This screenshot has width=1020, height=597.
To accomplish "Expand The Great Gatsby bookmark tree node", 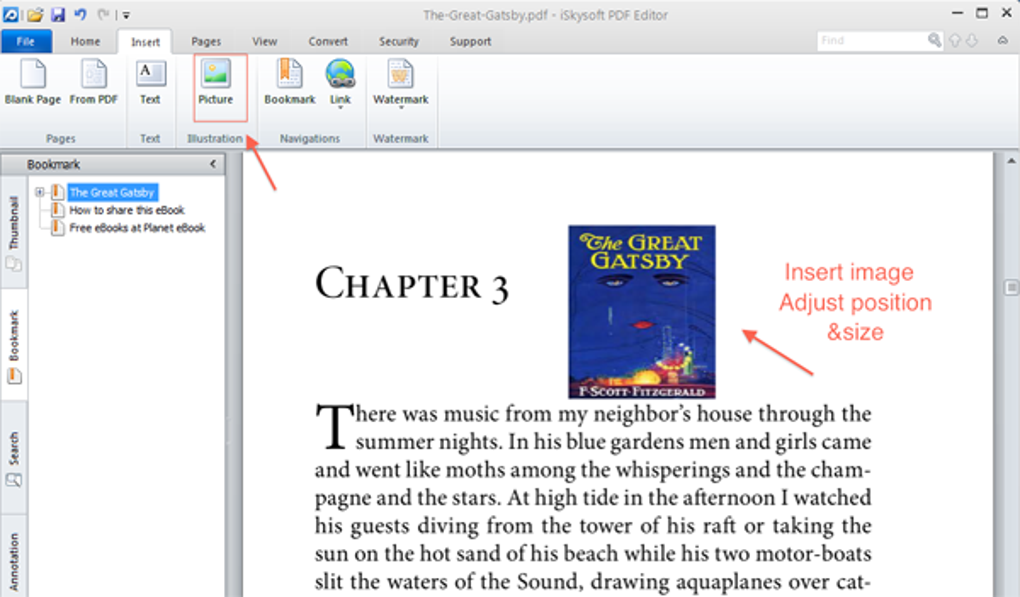I will pos(40,192).
